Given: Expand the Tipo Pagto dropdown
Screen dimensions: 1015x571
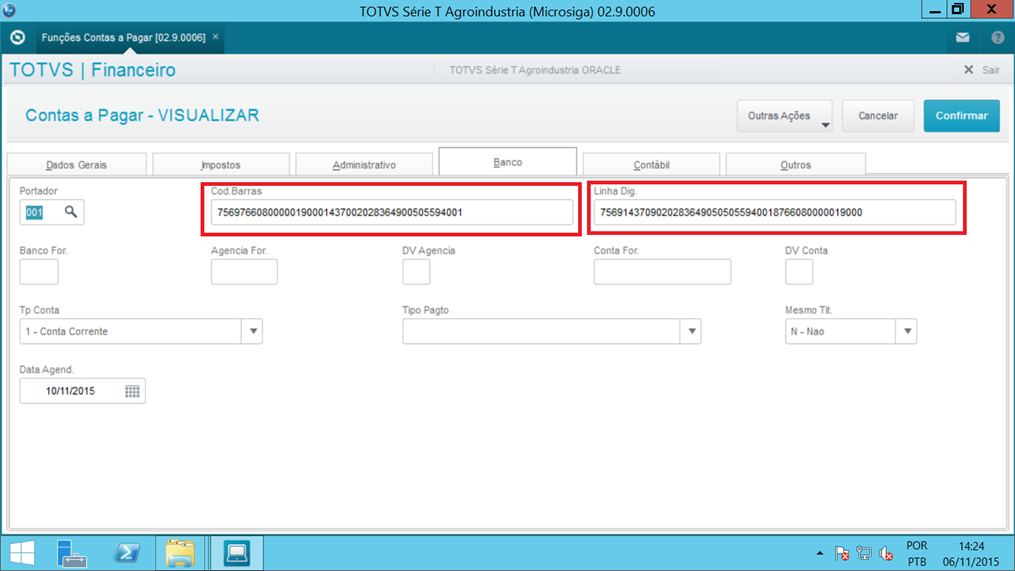Looking at the screenshot, I should tap(691, 331).
